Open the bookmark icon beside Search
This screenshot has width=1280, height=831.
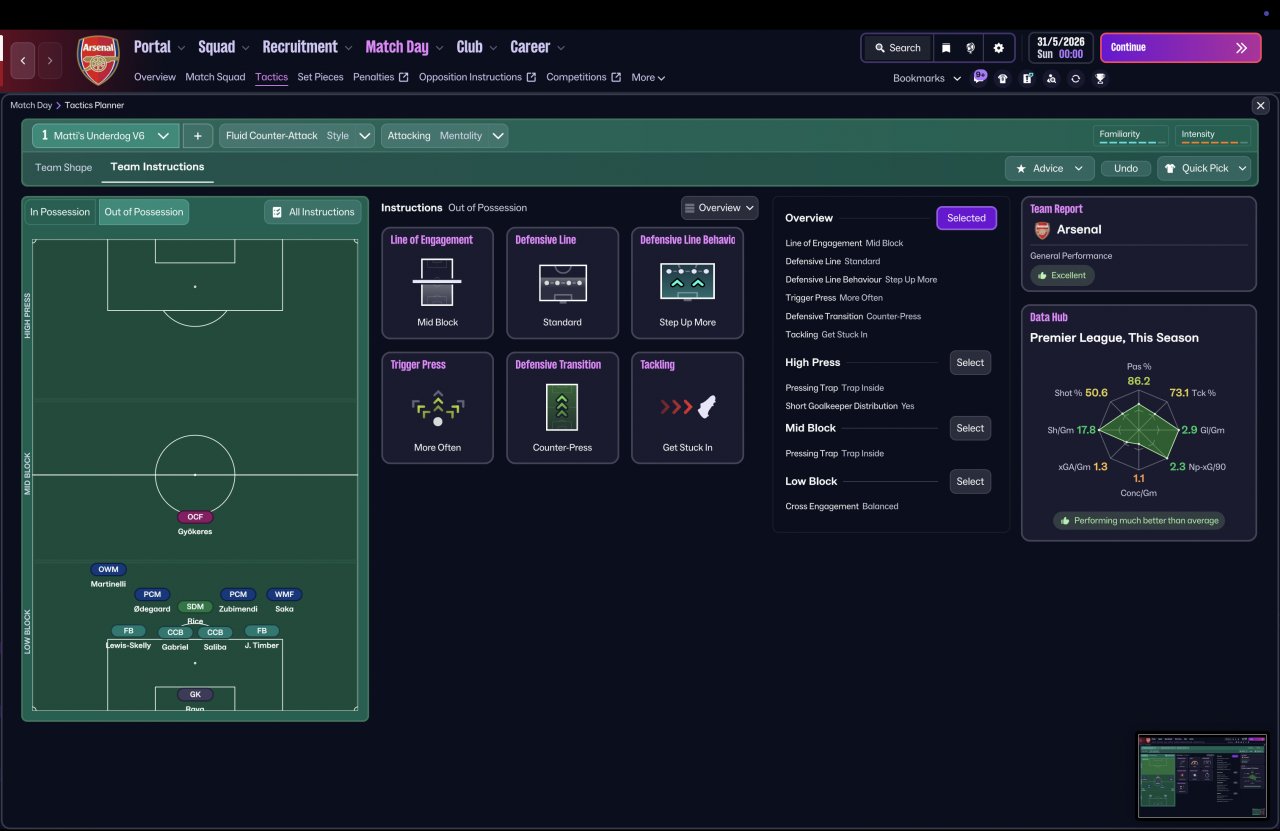(946, 48)
